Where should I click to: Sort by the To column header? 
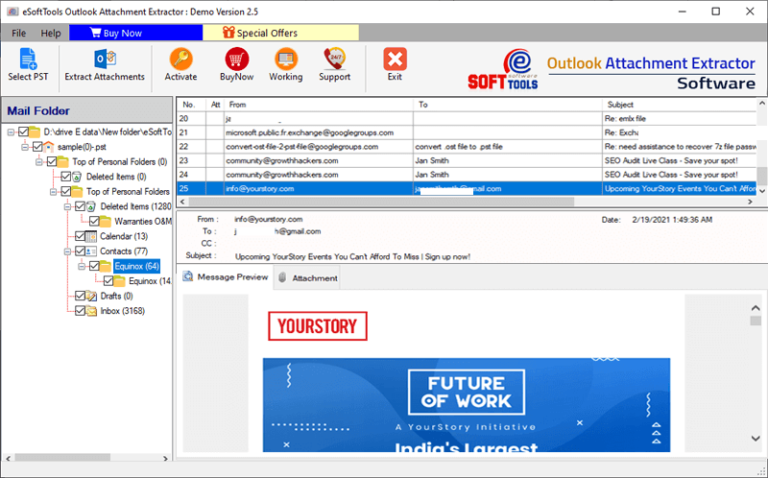click(508, 104)
